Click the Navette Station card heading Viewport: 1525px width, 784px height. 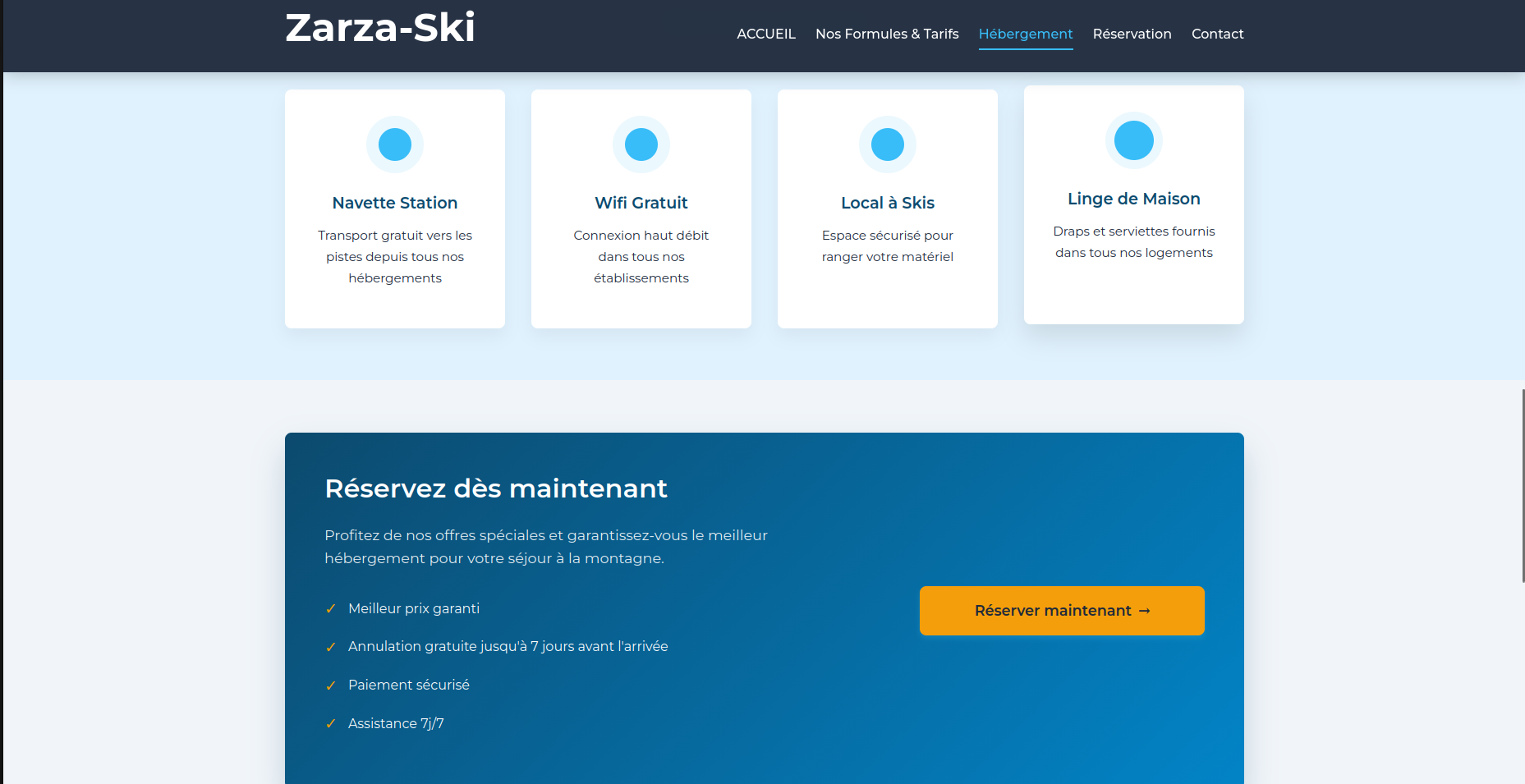(395, 203)
